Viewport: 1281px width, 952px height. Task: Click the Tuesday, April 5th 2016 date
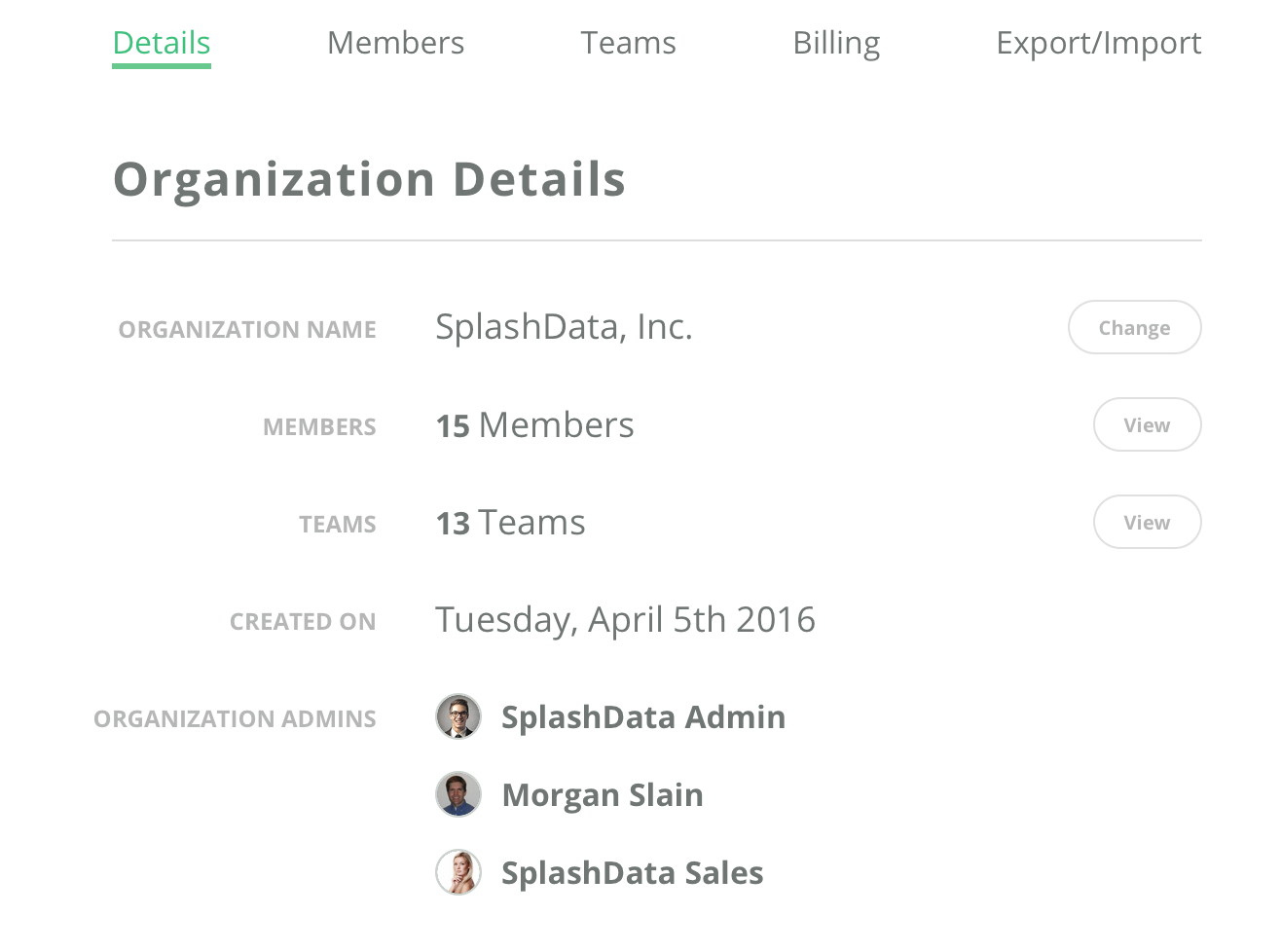point(625,619)
